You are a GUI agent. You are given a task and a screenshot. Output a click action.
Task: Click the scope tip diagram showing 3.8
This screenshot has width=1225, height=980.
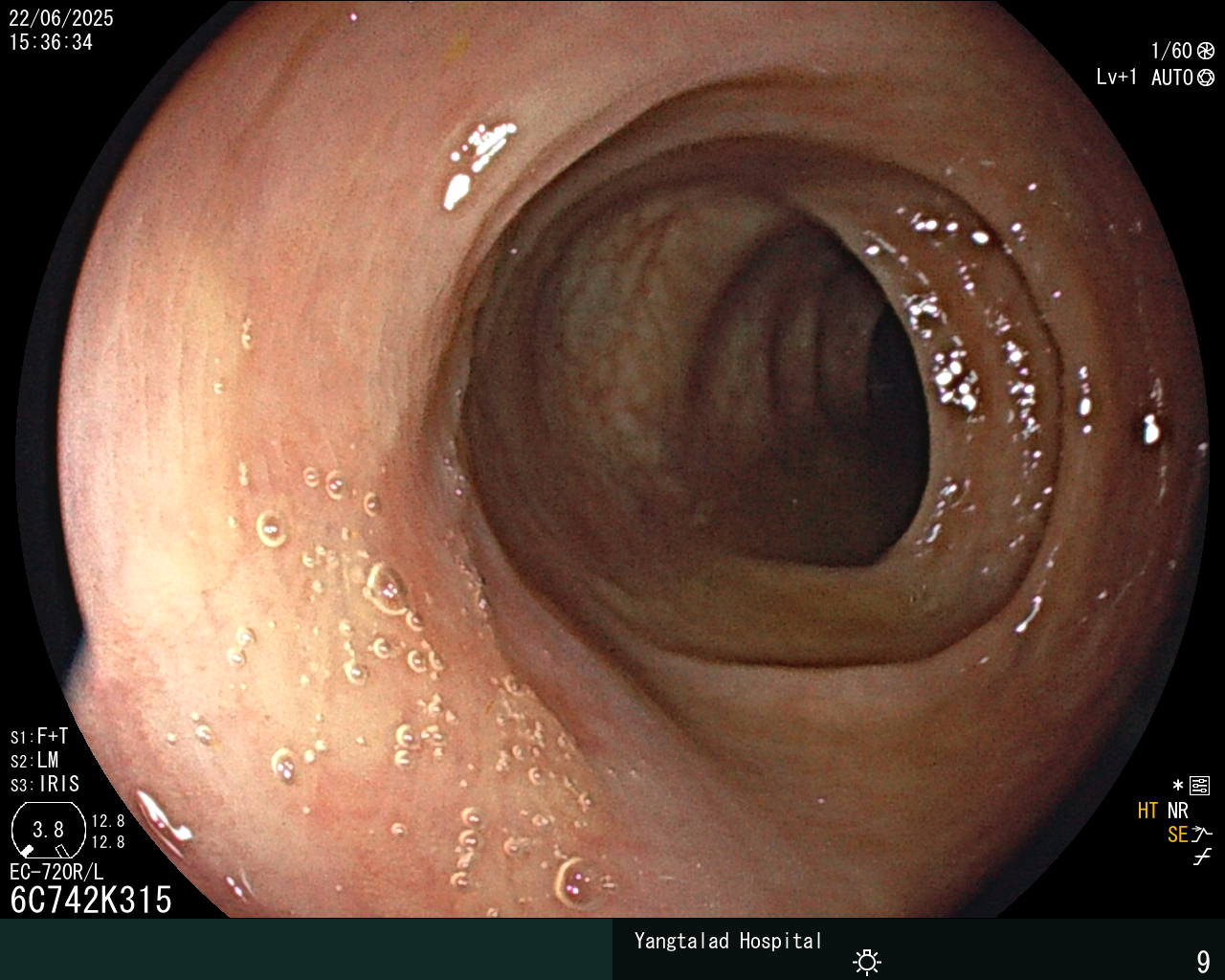49,830
